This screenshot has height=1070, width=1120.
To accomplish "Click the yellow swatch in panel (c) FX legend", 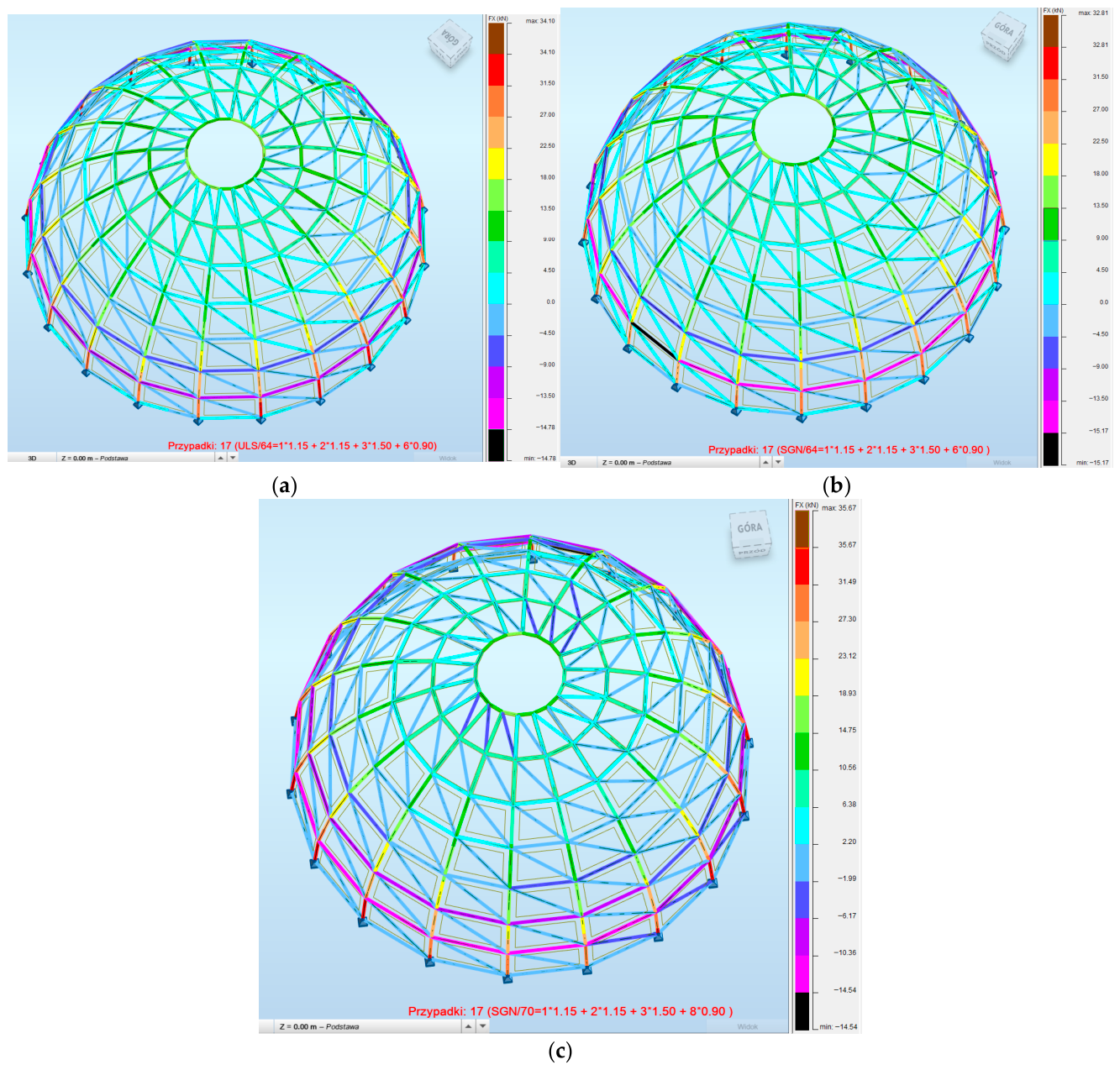I will click(802, 677).
